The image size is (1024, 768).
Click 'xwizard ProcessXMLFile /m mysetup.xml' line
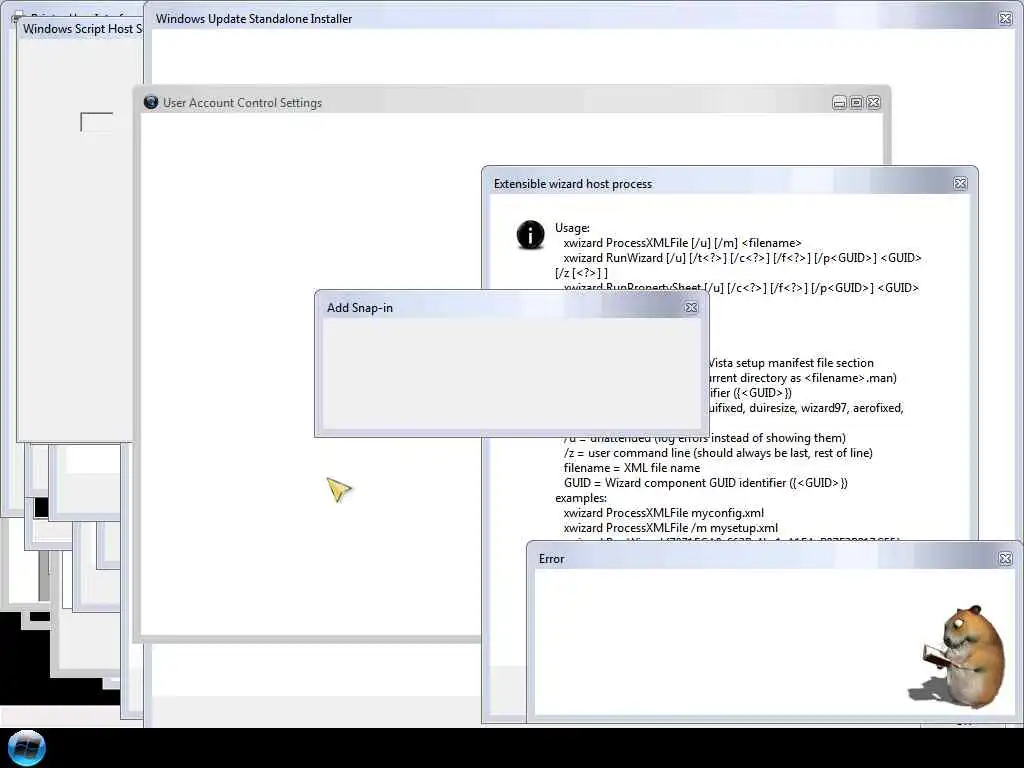671,528
